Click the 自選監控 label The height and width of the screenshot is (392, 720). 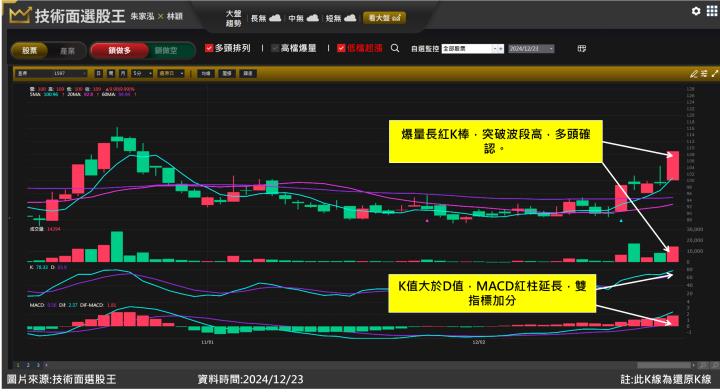[x=425, y=48]
